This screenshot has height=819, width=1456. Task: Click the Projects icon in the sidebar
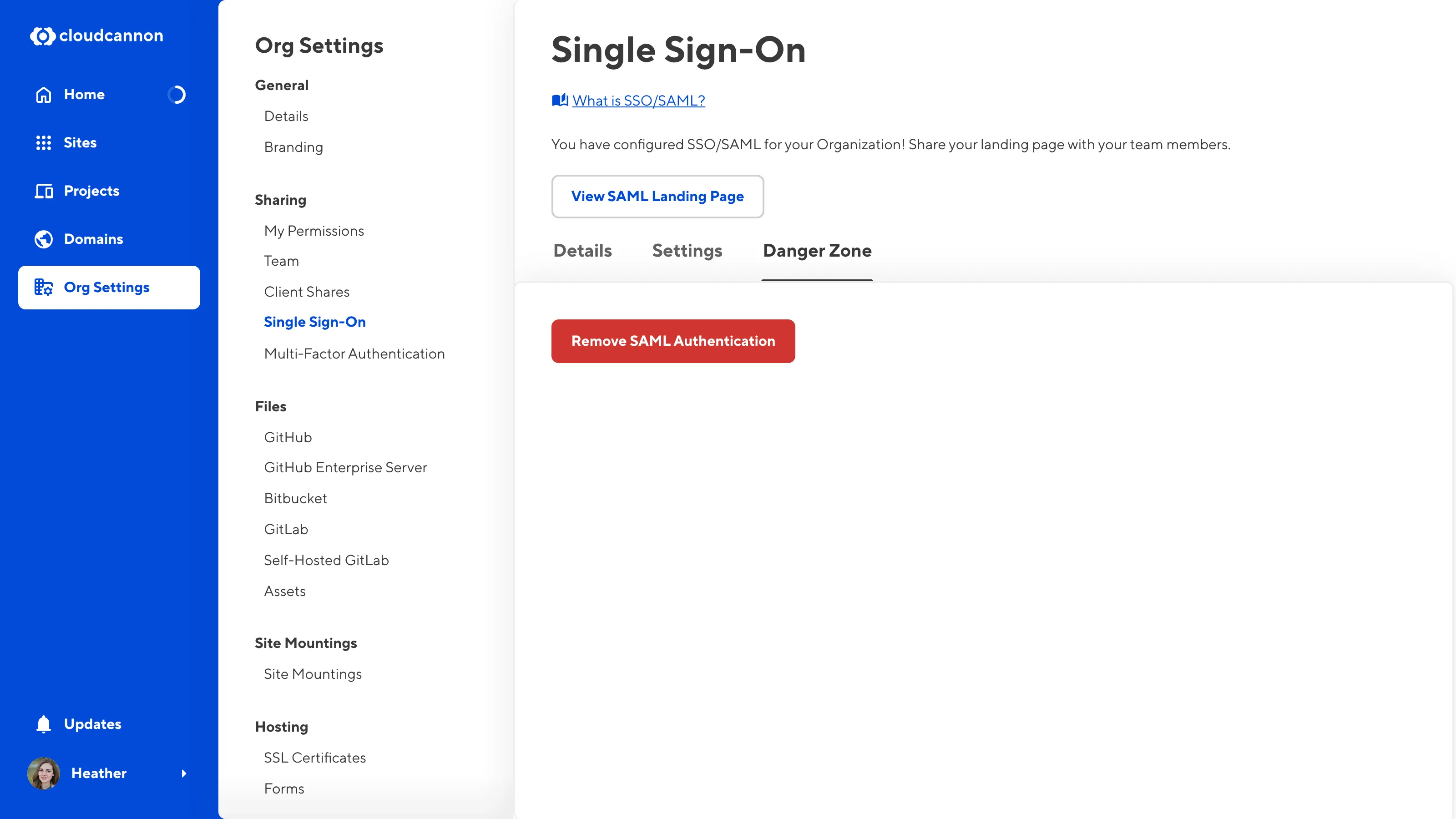tap(44, 191)
